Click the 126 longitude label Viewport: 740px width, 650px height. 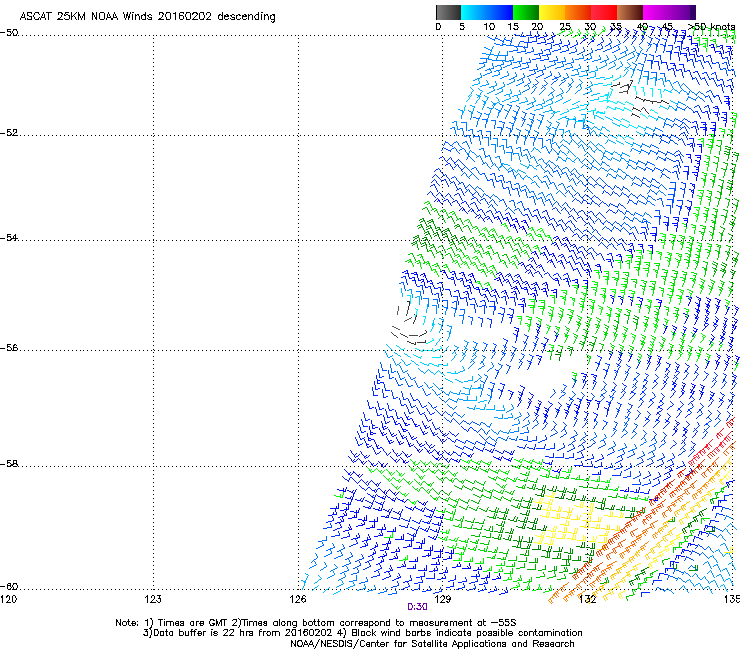tap(298, 599)
